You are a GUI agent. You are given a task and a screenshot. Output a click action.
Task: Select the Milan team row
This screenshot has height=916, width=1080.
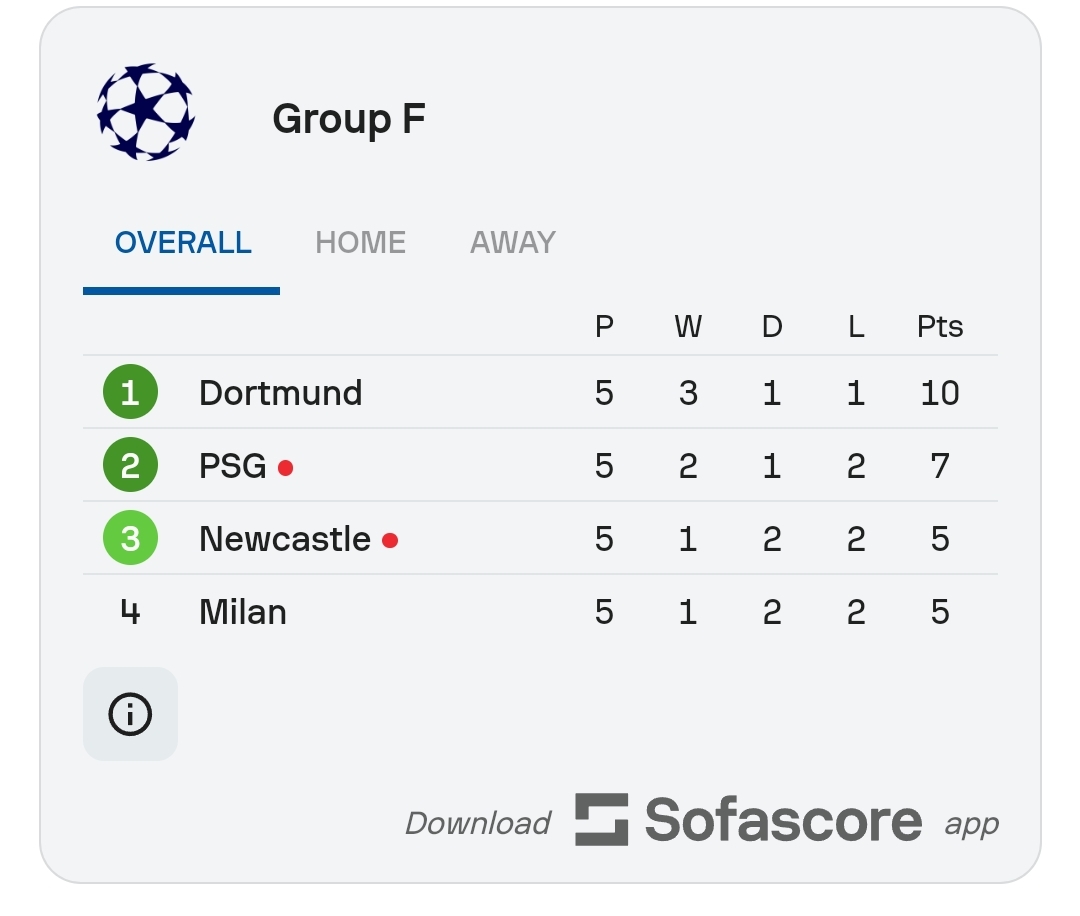(x=540, y=612)
